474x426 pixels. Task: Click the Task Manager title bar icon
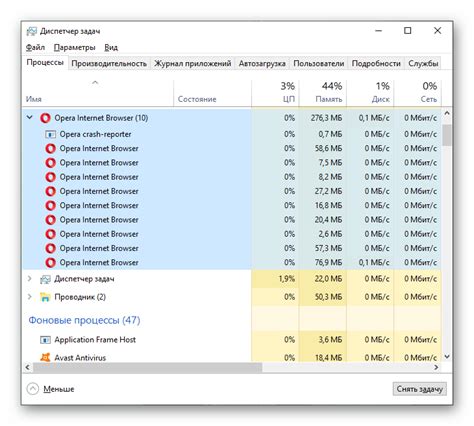(31, 31)
